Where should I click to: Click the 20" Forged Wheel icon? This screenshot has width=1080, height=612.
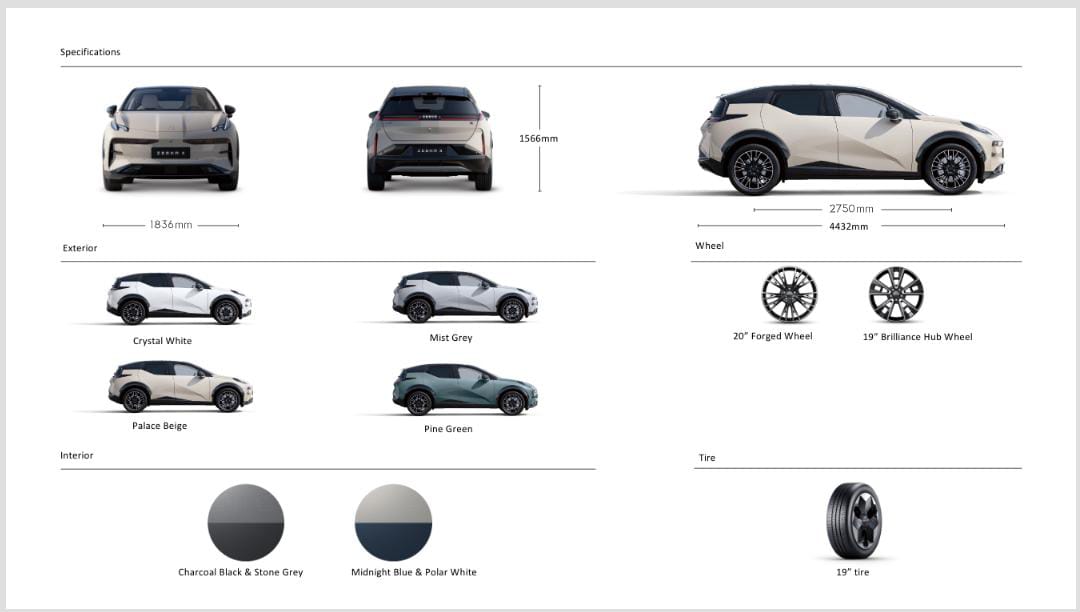(789, 295)
